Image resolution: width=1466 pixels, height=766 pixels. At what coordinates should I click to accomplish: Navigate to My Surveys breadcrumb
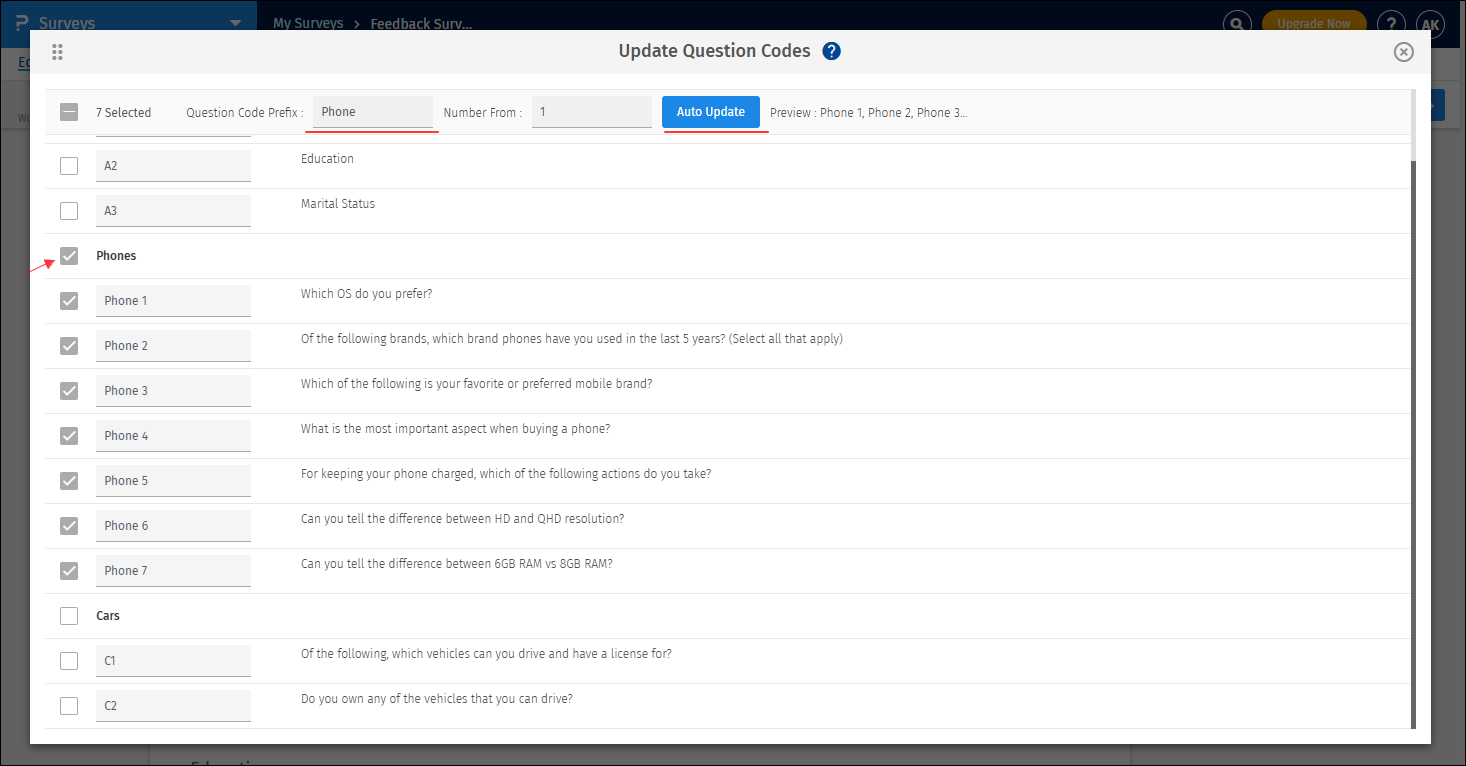308,22
